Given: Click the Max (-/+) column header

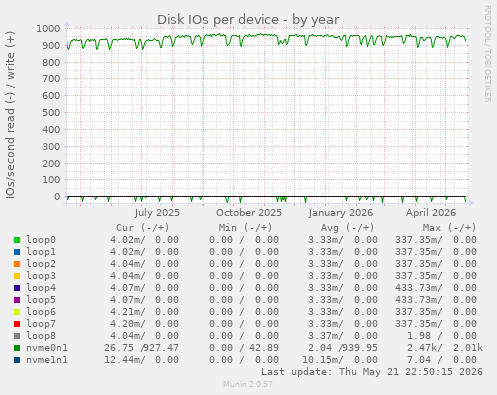Looking at the screenshot, I should (x=450, y=228).
